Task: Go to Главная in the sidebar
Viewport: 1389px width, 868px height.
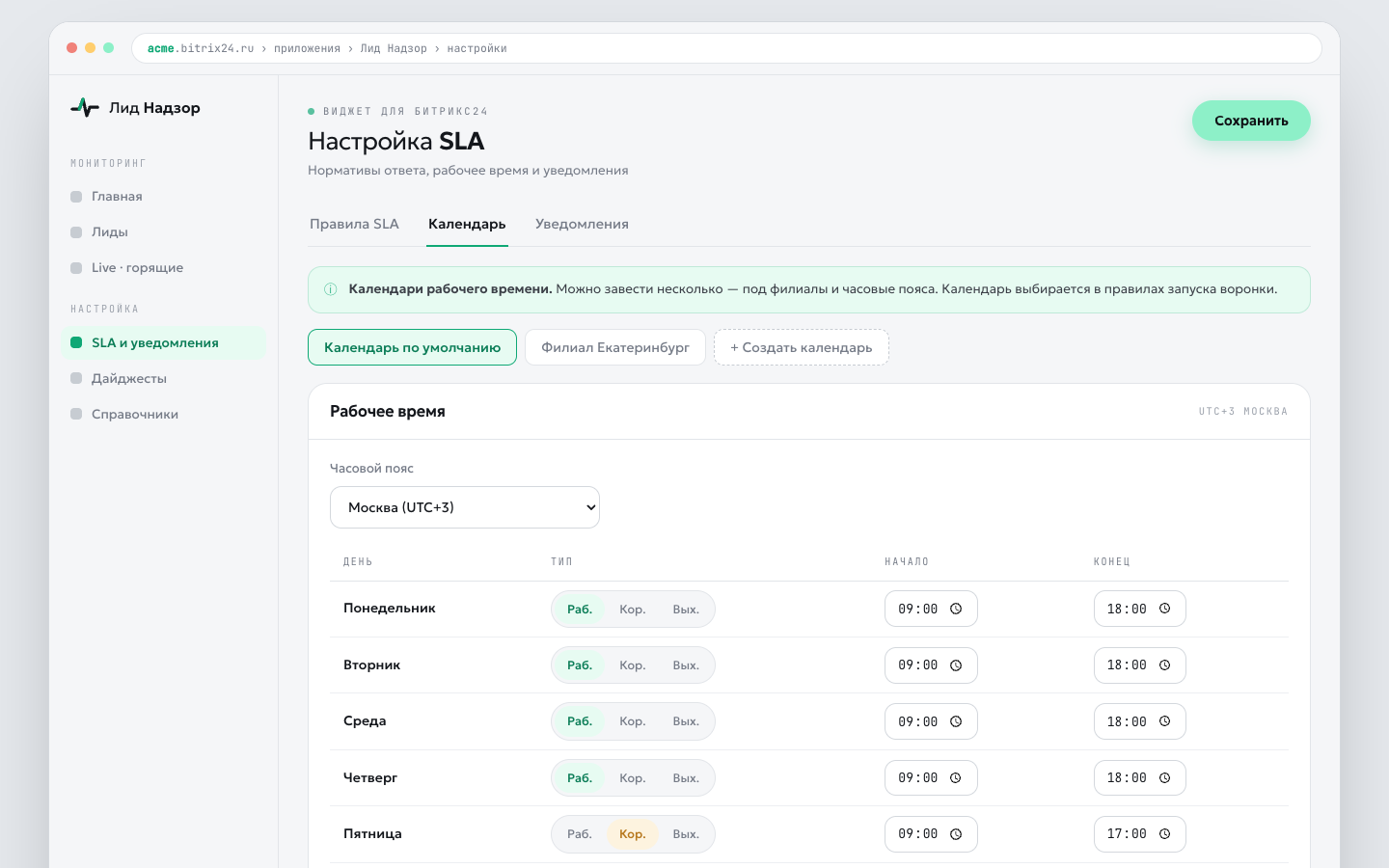Action: (163, 197)
